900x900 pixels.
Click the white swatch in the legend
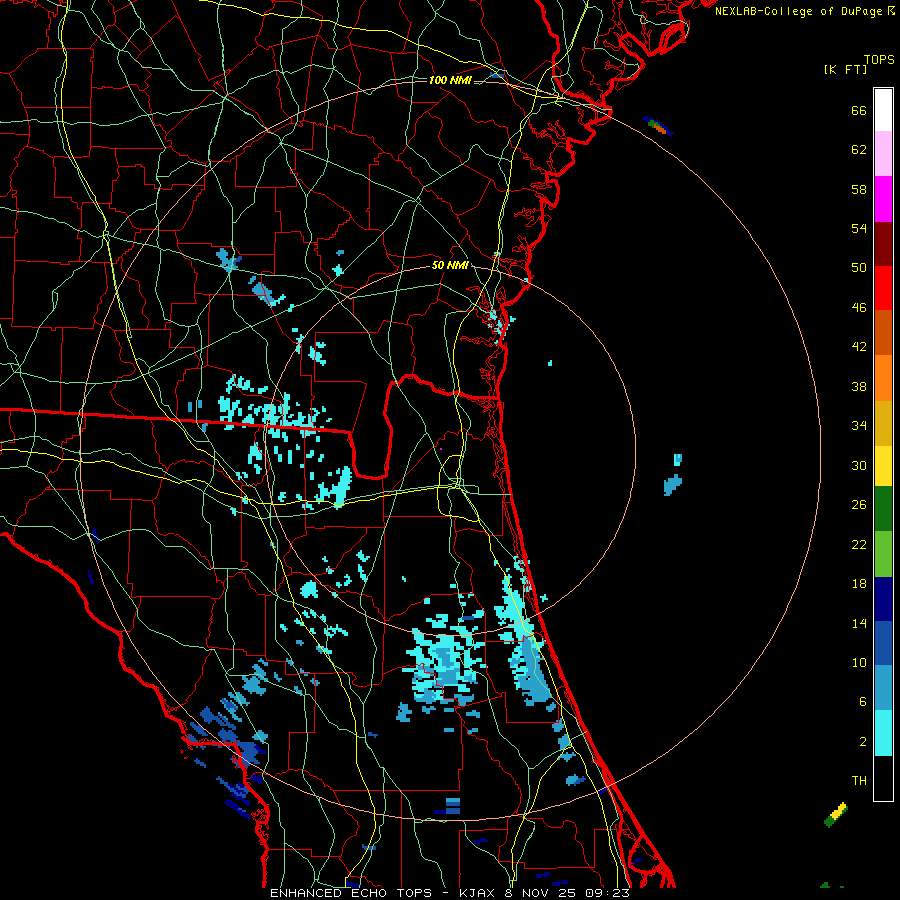coord(883,110)
